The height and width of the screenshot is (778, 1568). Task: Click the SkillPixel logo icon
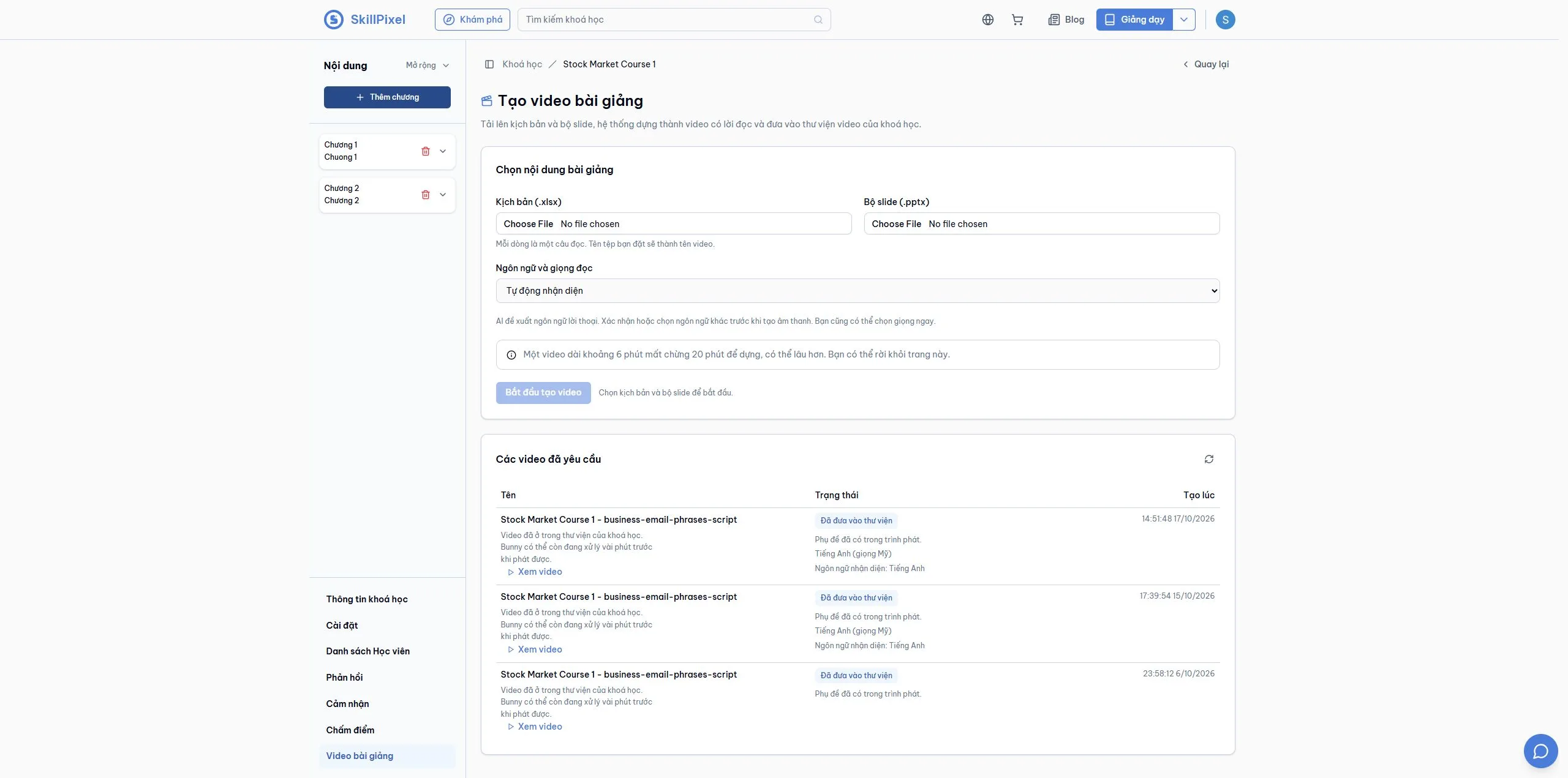coord(334,20)
